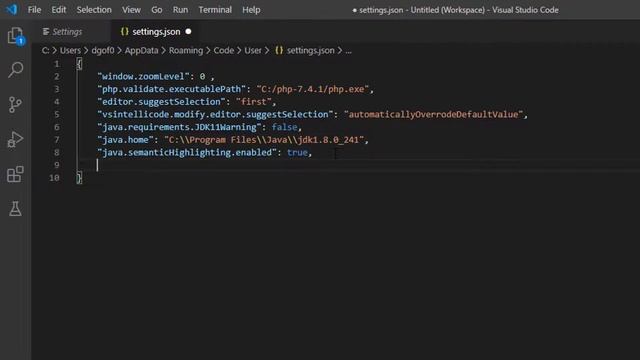
Task: Select Users in the breadcrumb path
Action: 70,51
